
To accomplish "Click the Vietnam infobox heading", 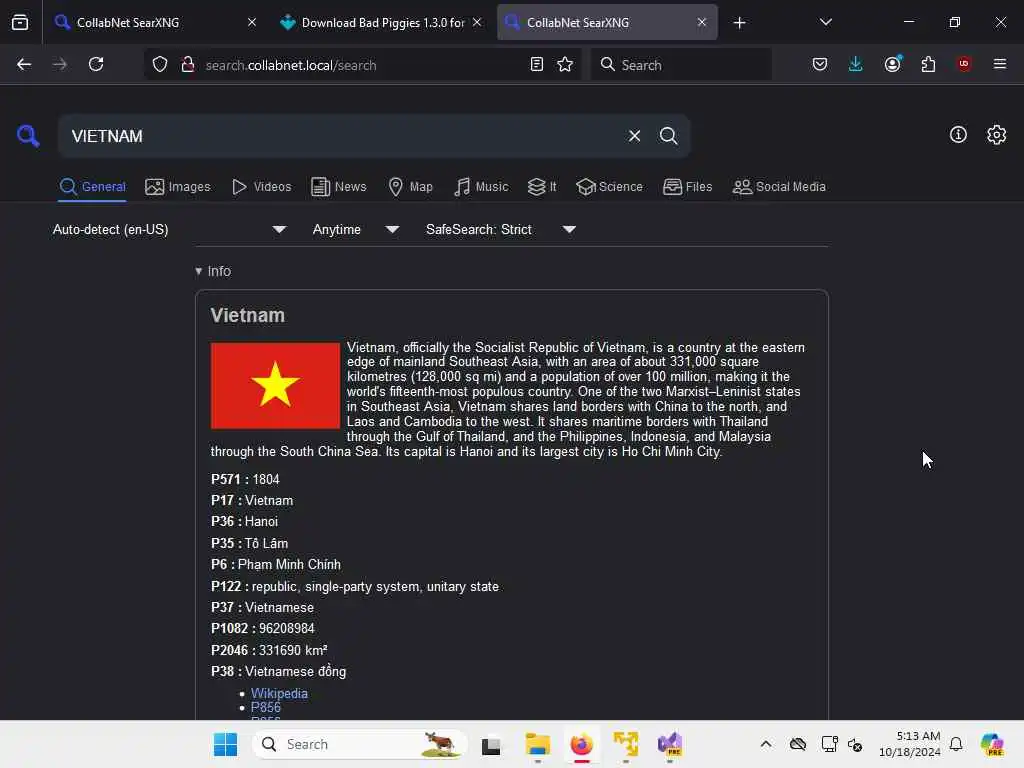I will click(x=248, y=315).
